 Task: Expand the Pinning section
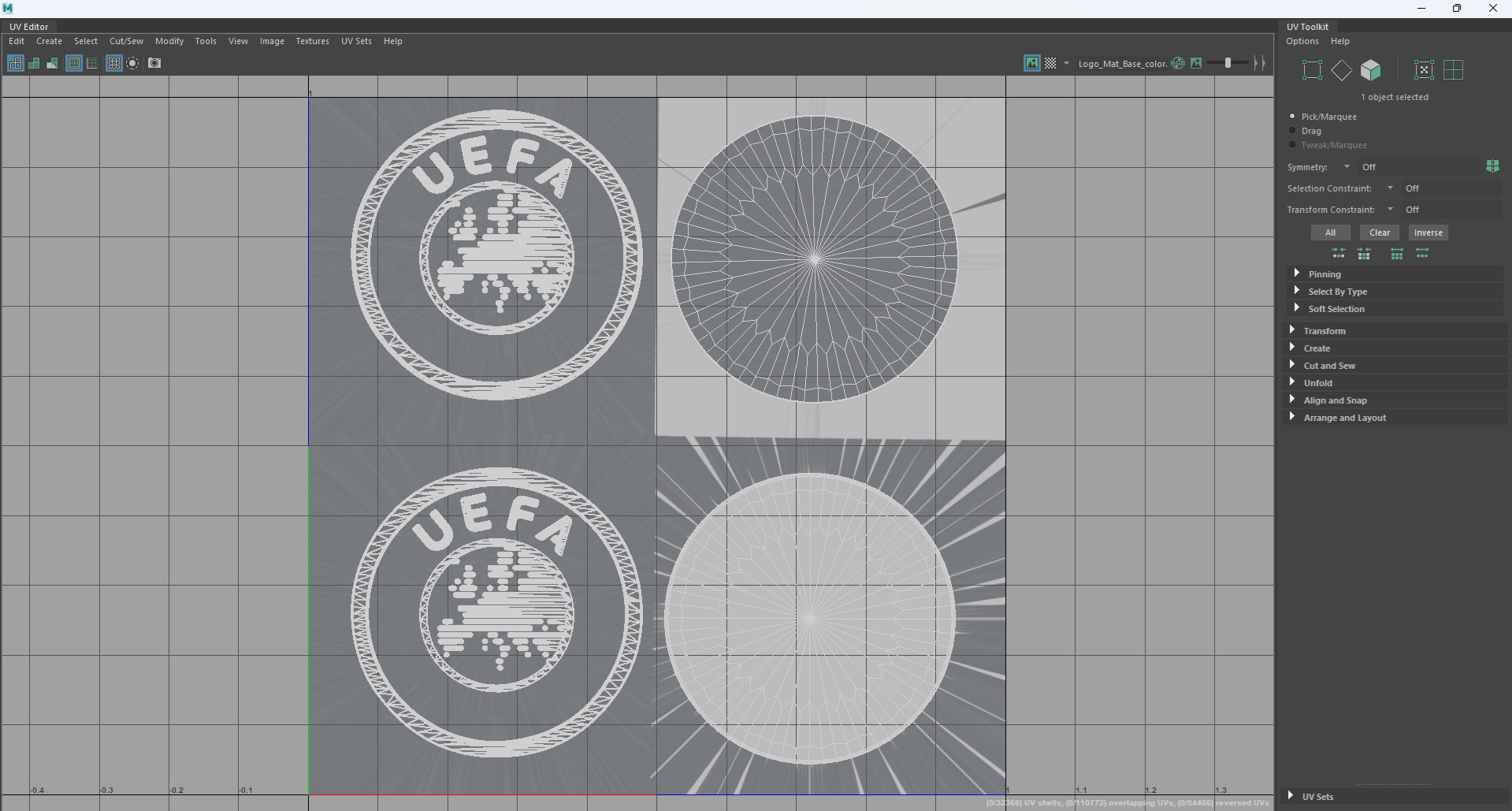coord(1395,274)
